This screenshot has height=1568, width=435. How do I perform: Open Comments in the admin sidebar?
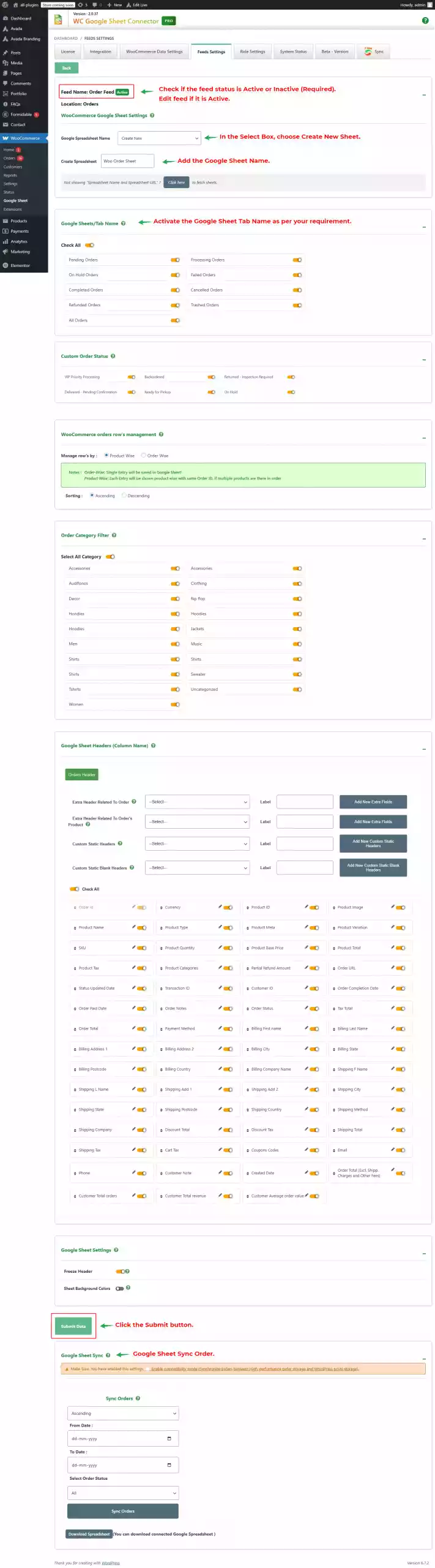[20, 83]
